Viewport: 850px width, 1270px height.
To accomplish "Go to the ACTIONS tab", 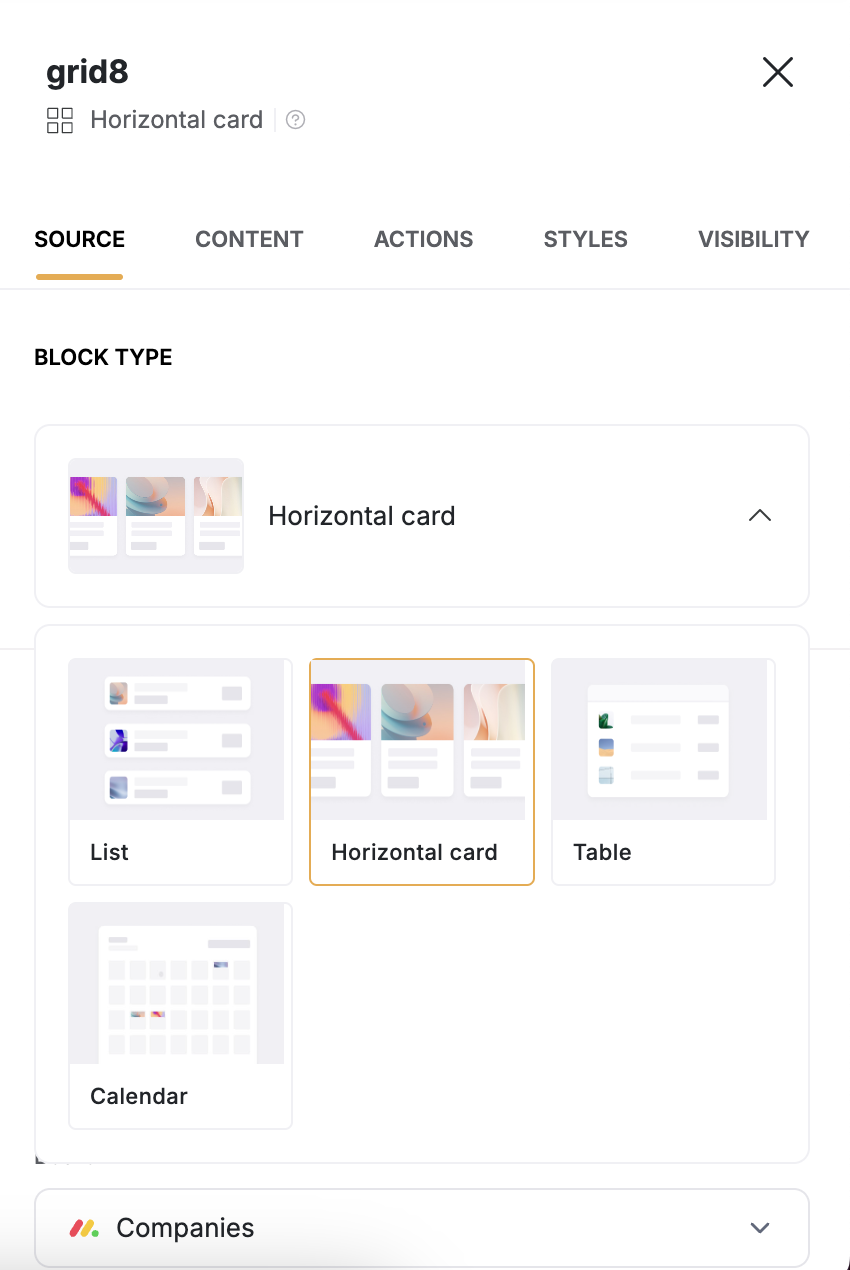I will (x=424, y=240).
